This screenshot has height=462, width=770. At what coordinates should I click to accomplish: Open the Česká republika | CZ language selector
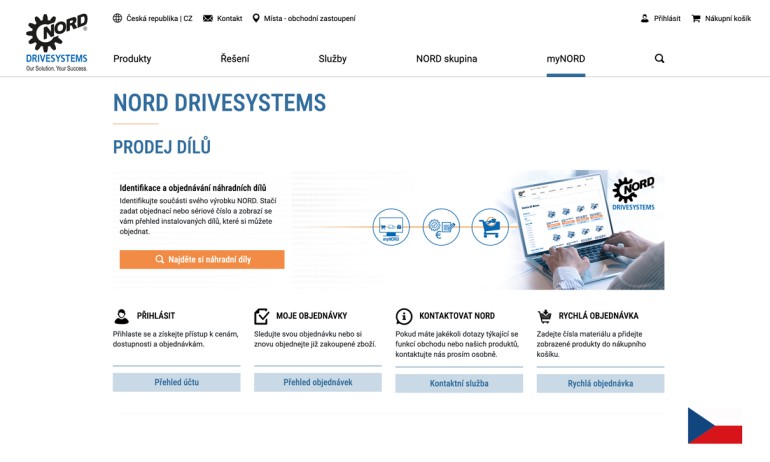tap(152, 18)
